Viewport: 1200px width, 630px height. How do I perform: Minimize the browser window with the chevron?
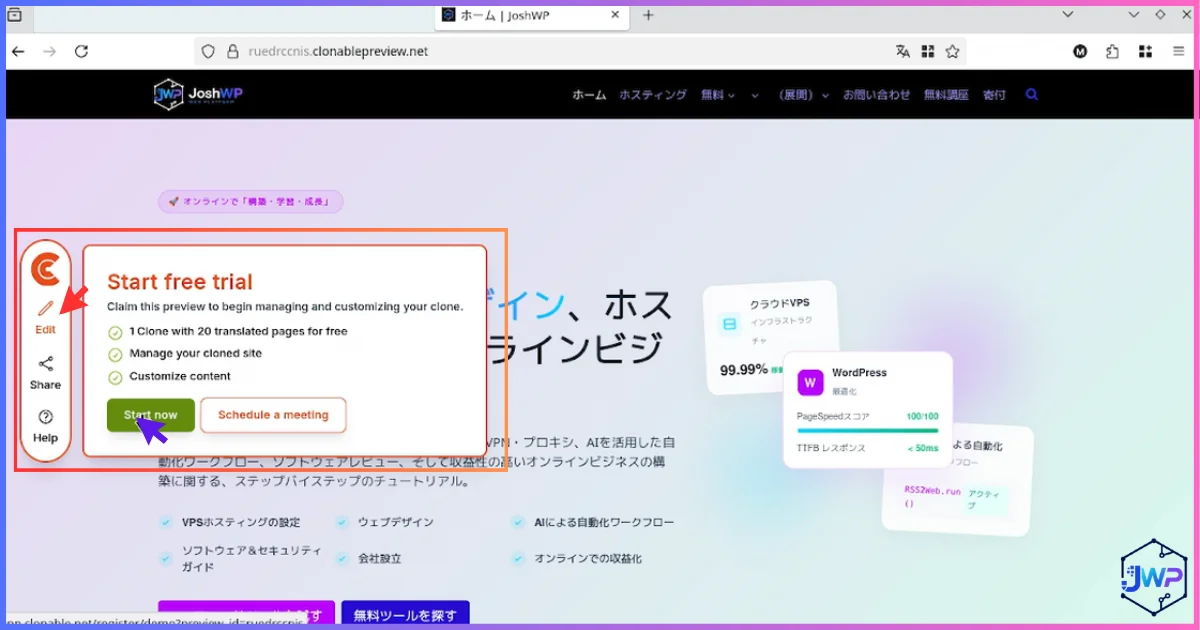pyautogui.click(x=1134, y=15)
